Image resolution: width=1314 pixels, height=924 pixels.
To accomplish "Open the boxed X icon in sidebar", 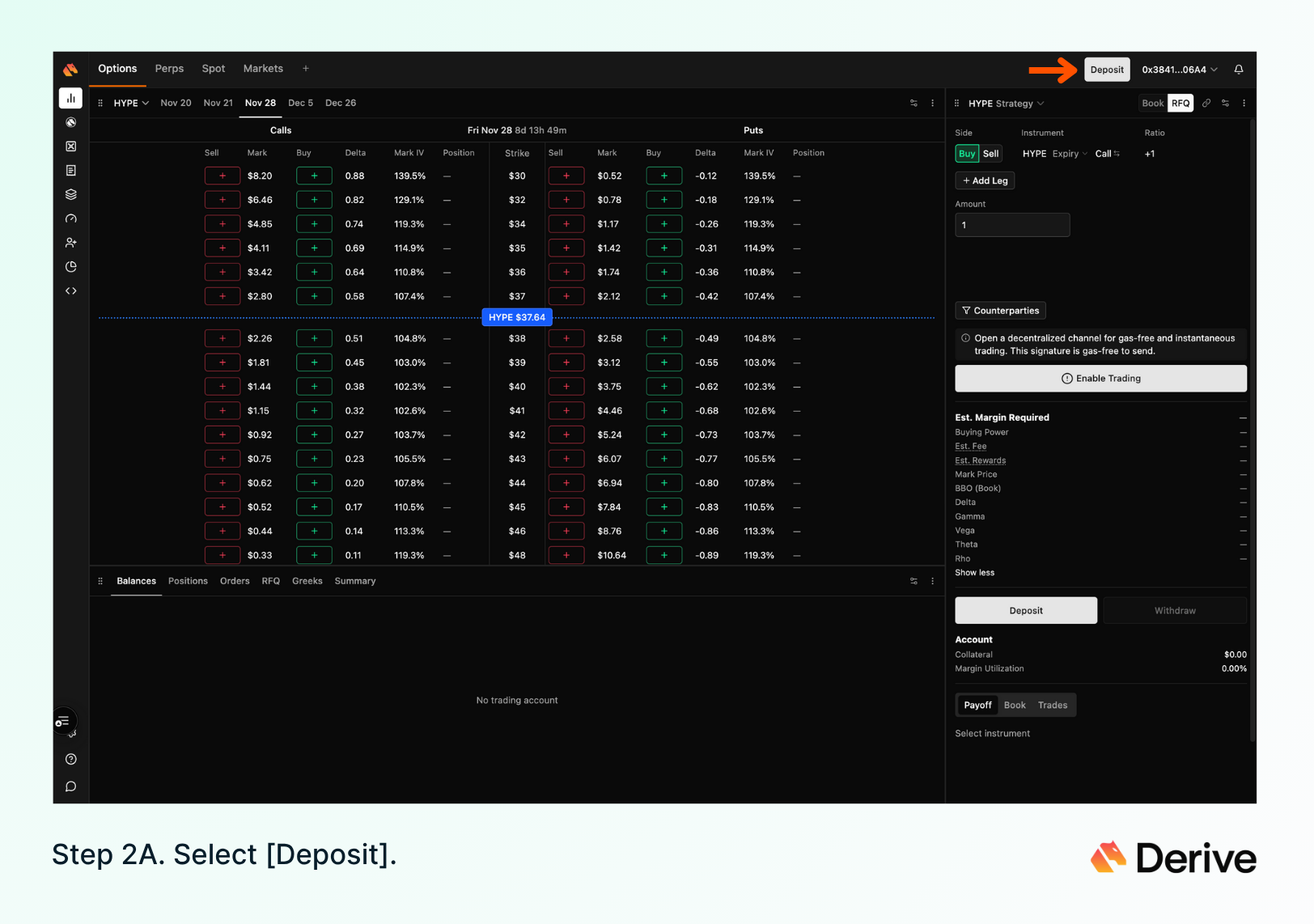I will 71,146.
